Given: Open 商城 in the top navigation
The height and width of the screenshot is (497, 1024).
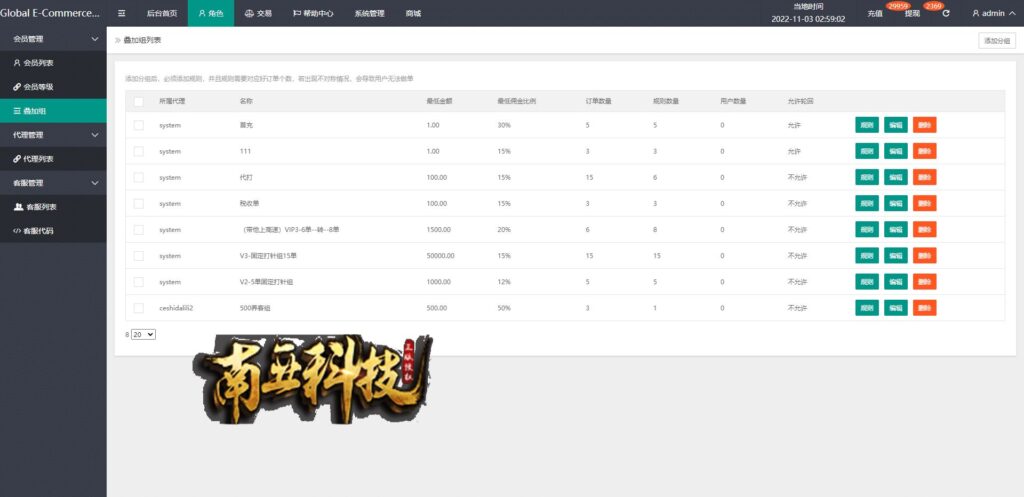Looking at the screenshot, I should (413, 13).
